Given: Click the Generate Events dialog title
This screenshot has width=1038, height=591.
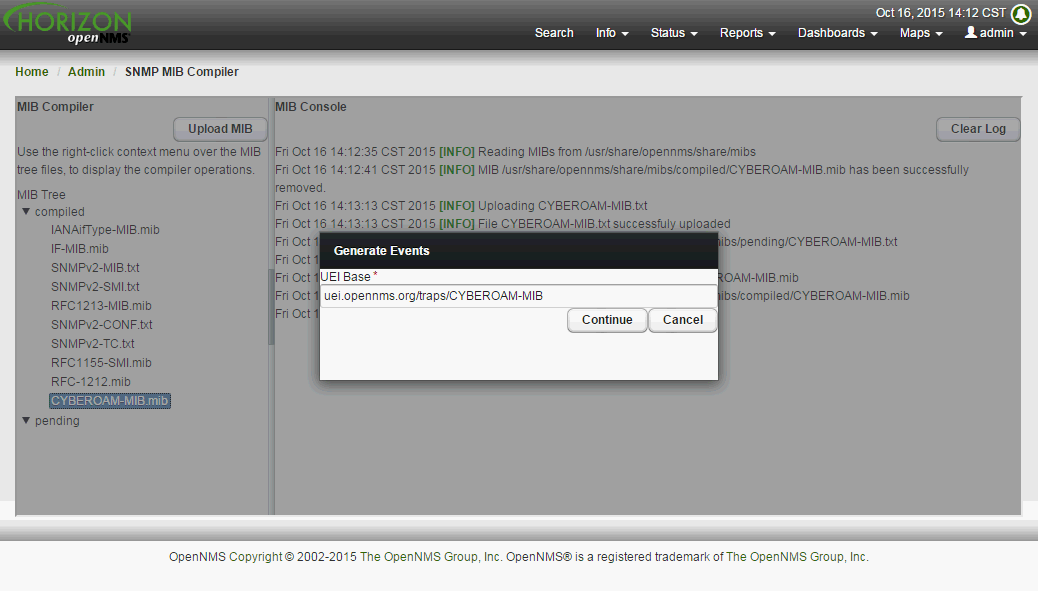Looking at the screenshot, I should pos(381,251).
